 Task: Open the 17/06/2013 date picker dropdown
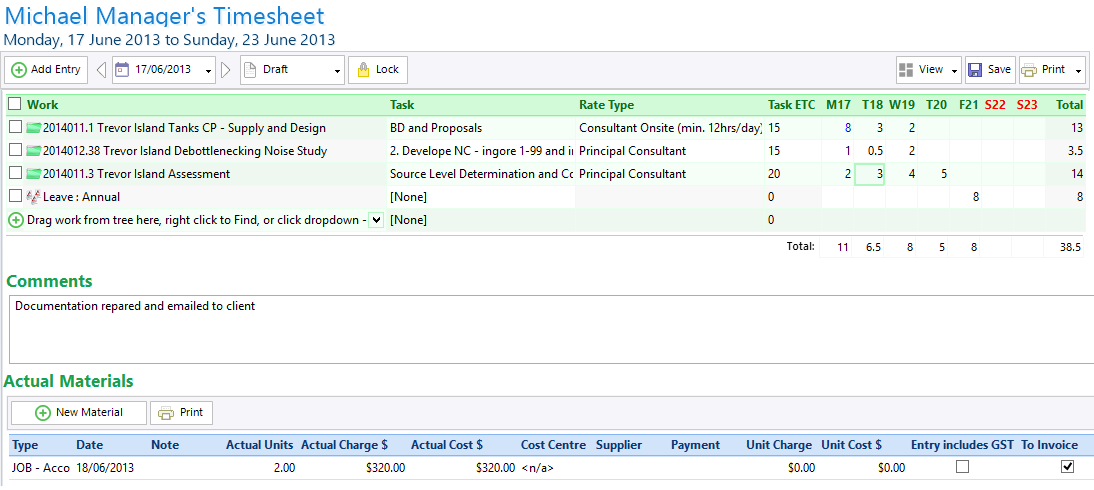[x=209, y=70]
